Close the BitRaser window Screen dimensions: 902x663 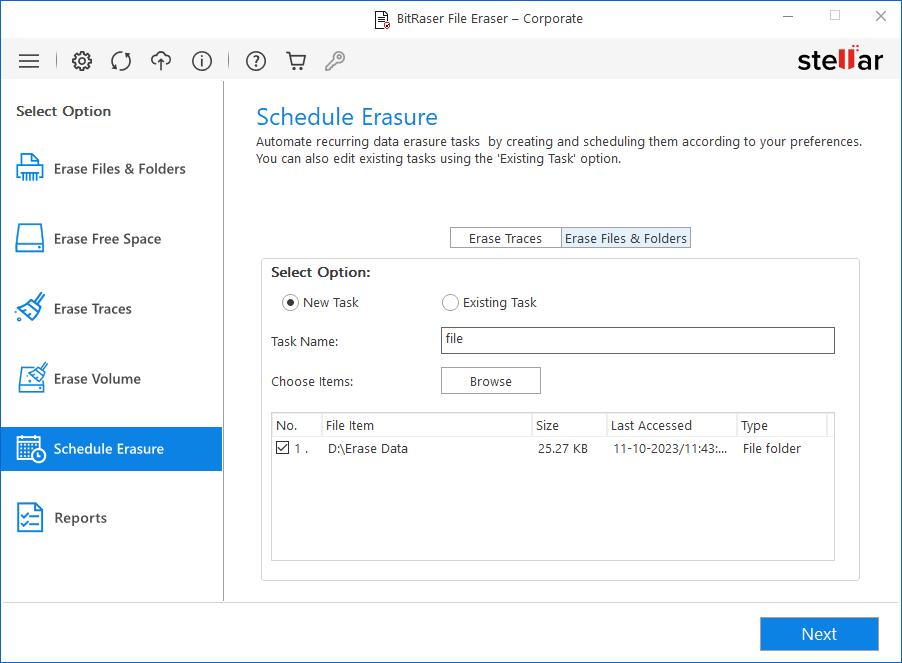point(881,16)
